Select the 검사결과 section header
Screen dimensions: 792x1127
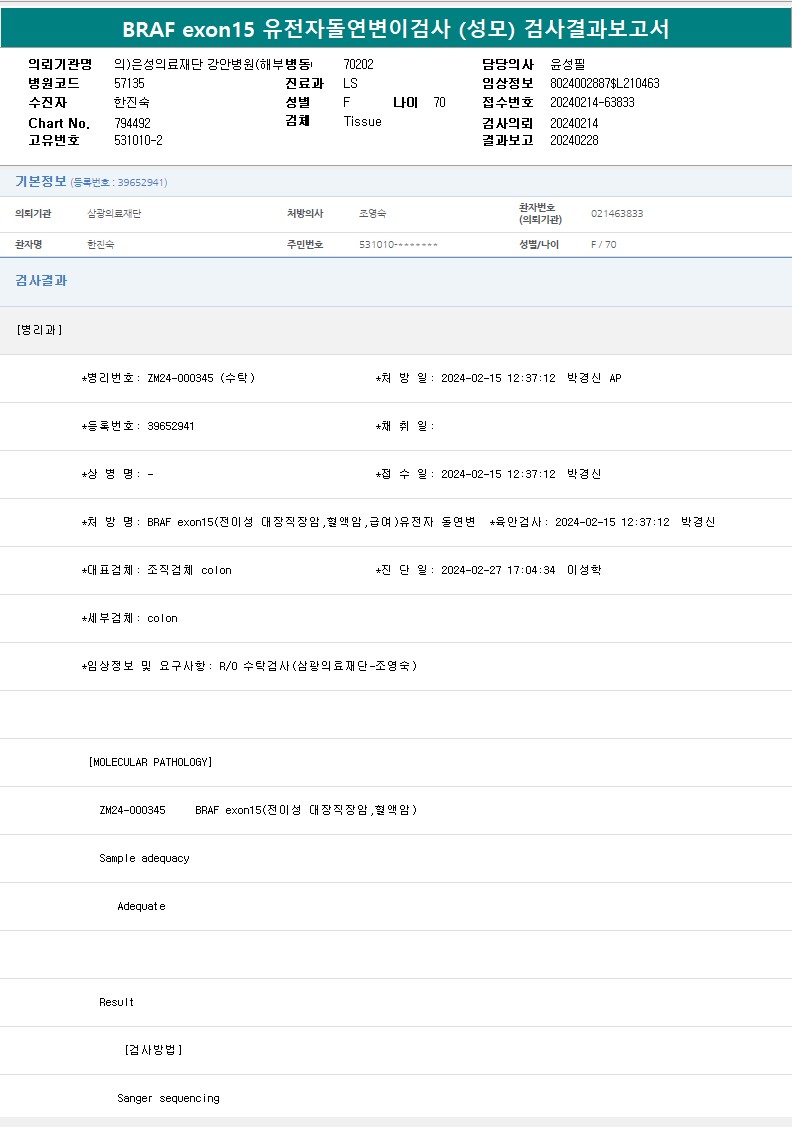[41, 282]
